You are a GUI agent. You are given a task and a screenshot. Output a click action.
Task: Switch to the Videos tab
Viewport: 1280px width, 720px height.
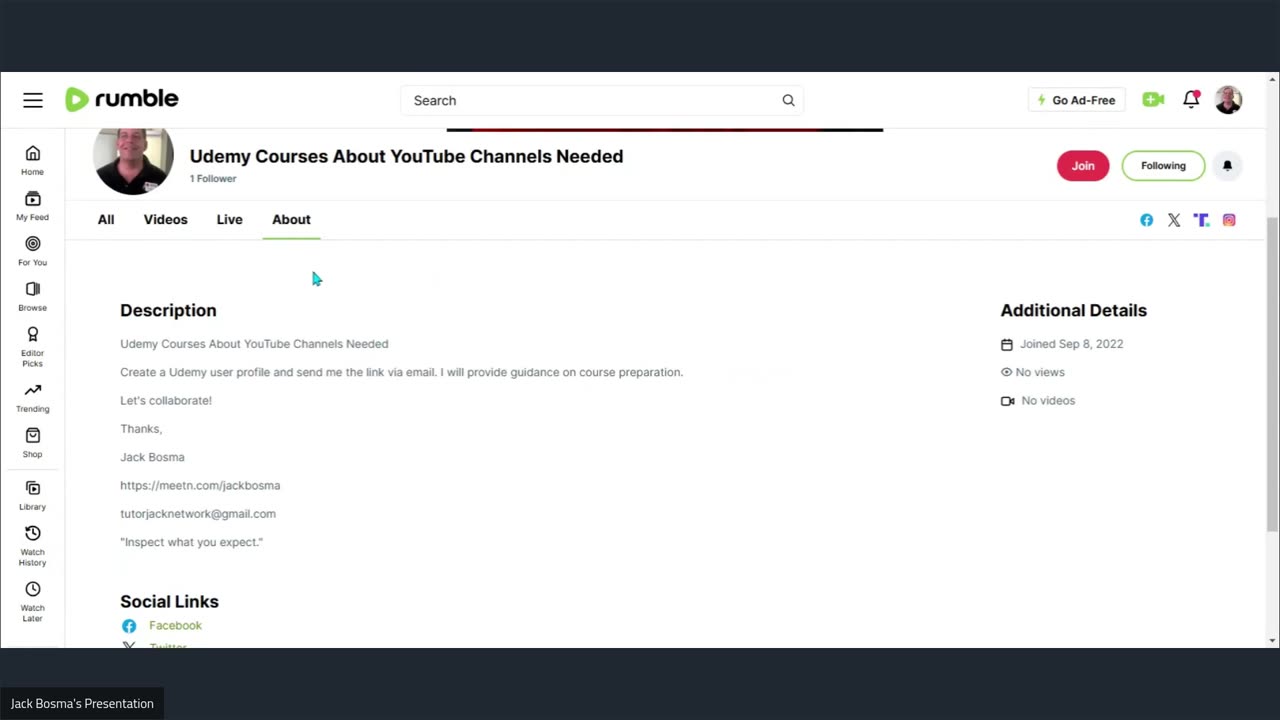coord(165,220)
